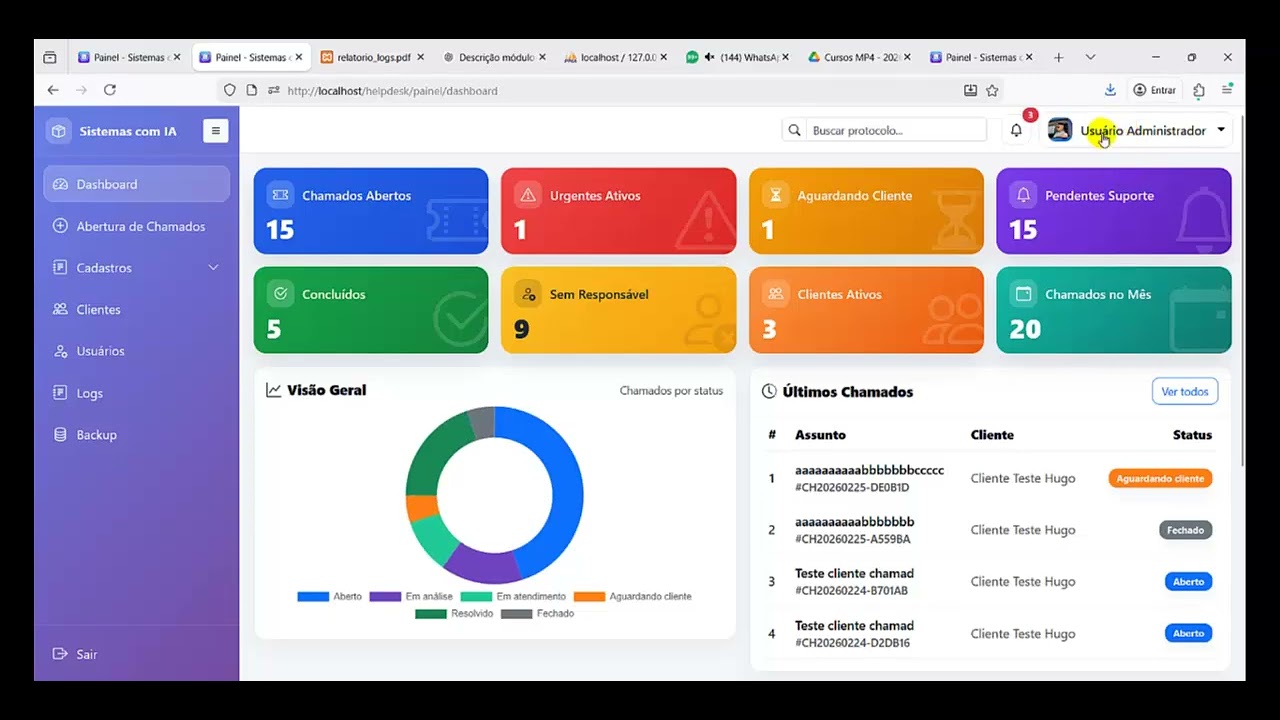Open ticket #CH20260225-DE0B1D
Image resolution: width=1280 pixels, height=720 pixels.
[x=852, y=488]
